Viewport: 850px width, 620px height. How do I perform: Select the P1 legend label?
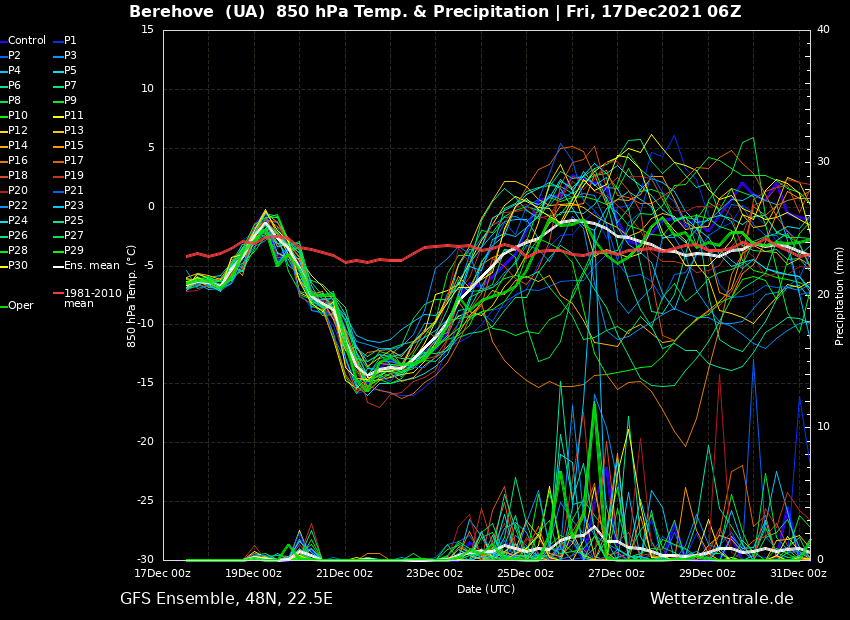(70, 41)
